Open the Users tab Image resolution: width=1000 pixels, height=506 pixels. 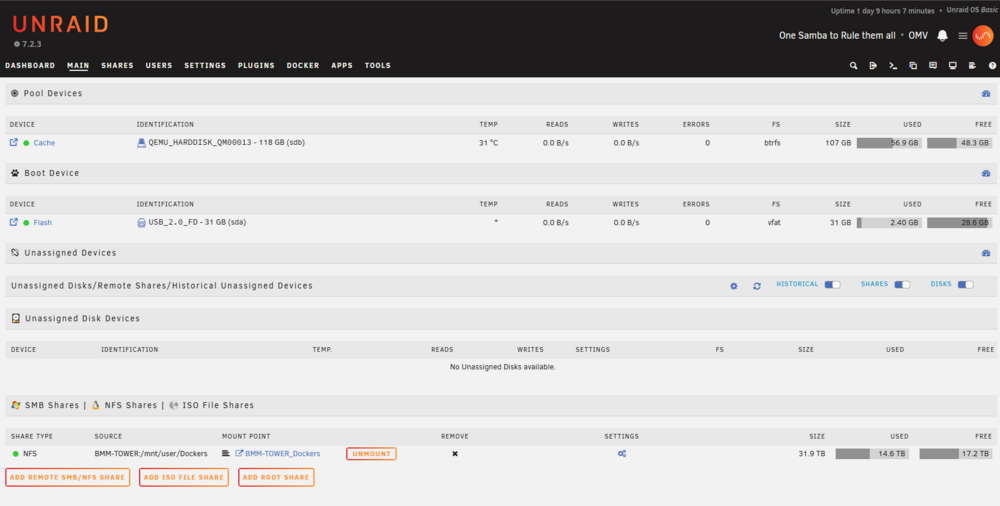pyautogui.click(x=159, y=66)
